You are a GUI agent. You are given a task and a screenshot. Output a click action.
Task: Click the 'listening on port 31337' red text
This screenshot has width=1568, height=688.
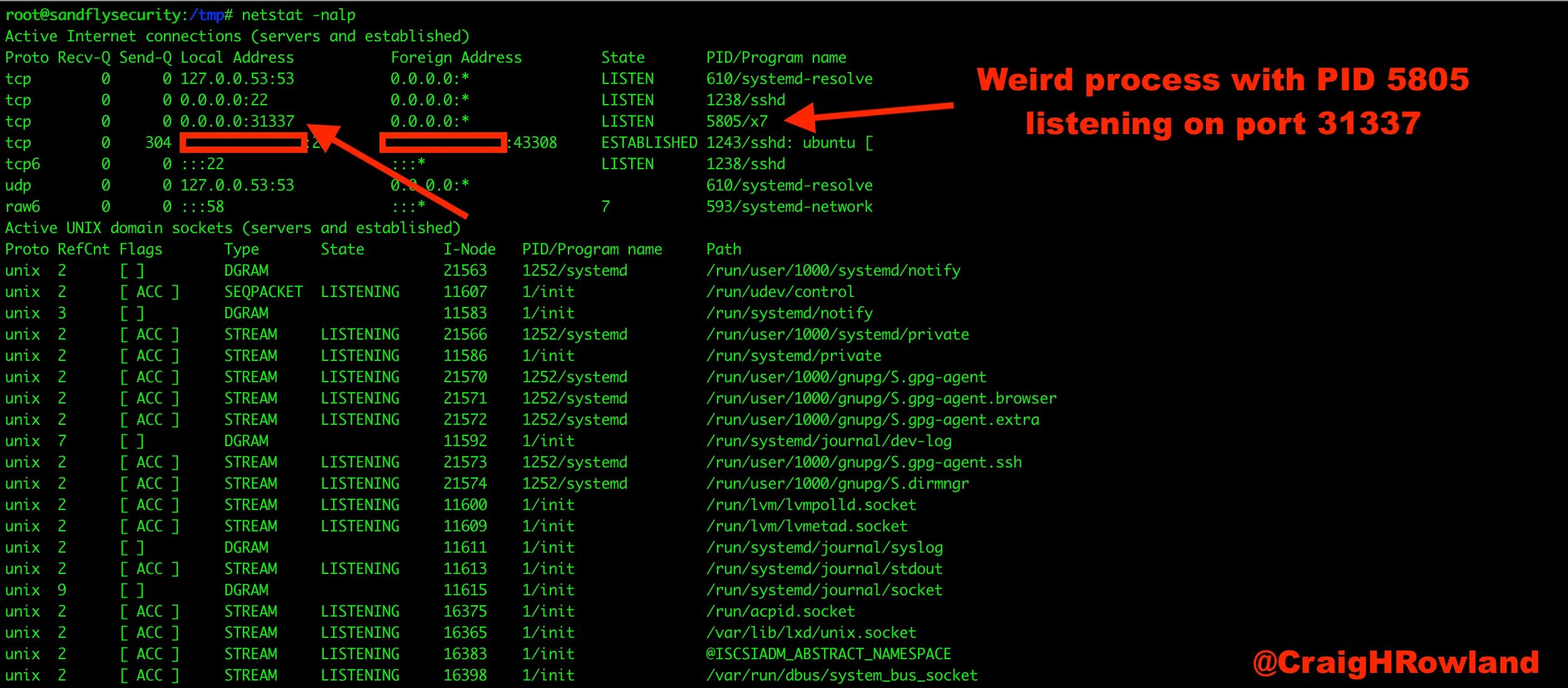point(1222,123)
